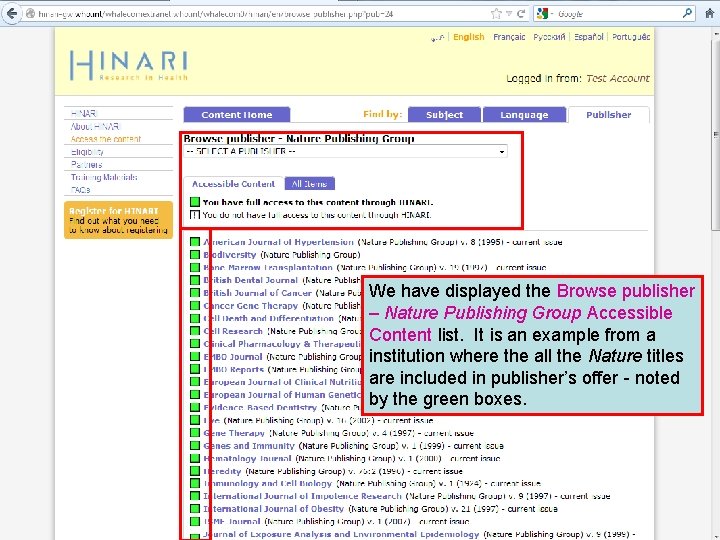This screenshot has height=540, width=720.
Task: Click green box beside Gene Therapy
Action: 195,433
